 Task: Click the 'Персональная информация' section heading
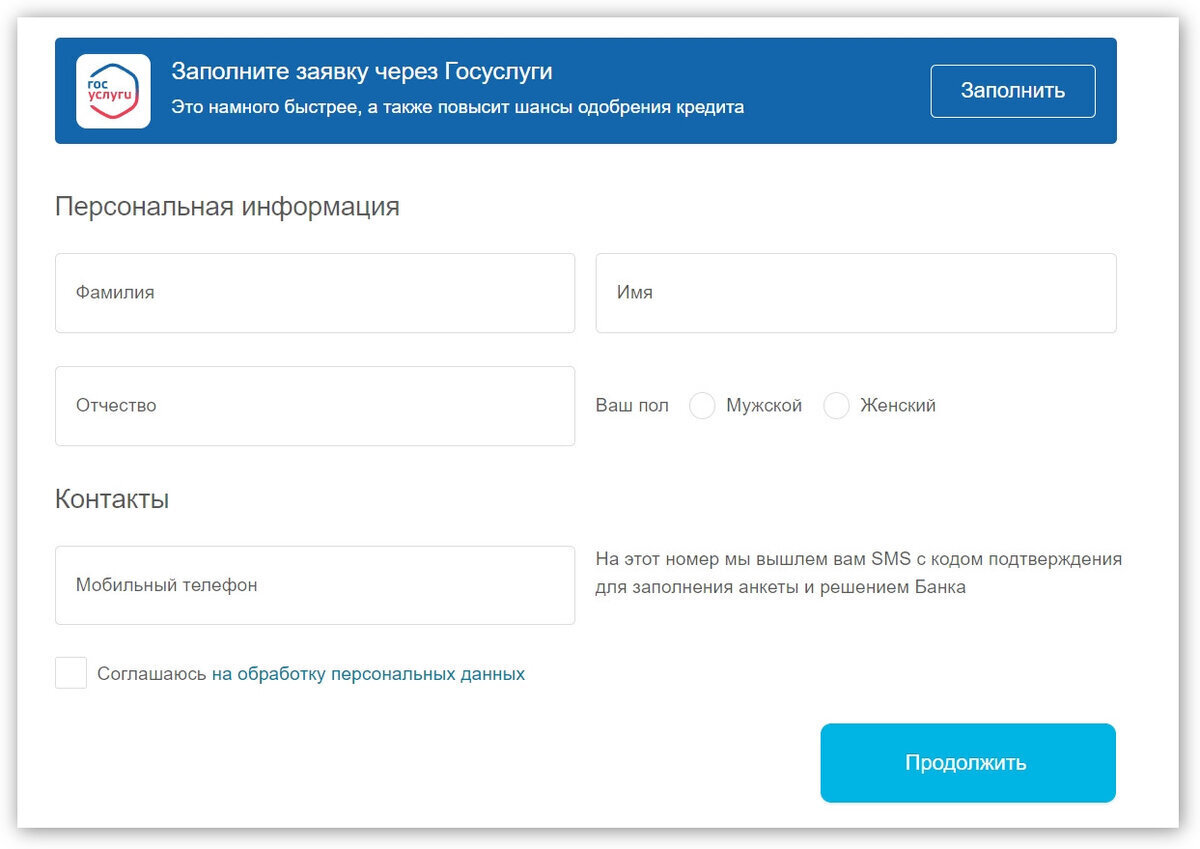(x=227, y=207)
